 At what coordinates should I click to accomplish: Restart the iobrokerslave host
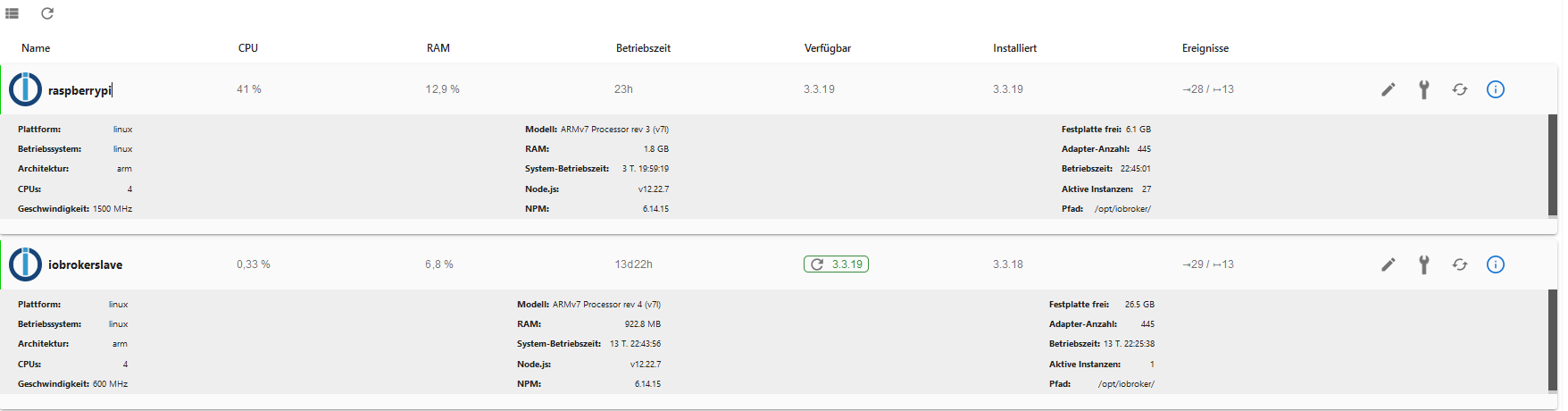click(1460, 264)
